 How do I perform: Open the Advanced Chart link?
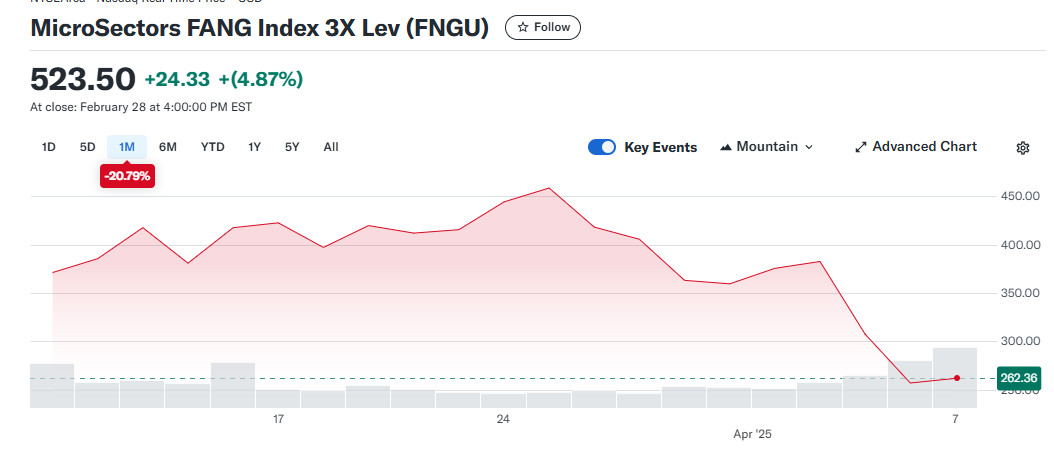pyautogui.click(x=924, y=147)
